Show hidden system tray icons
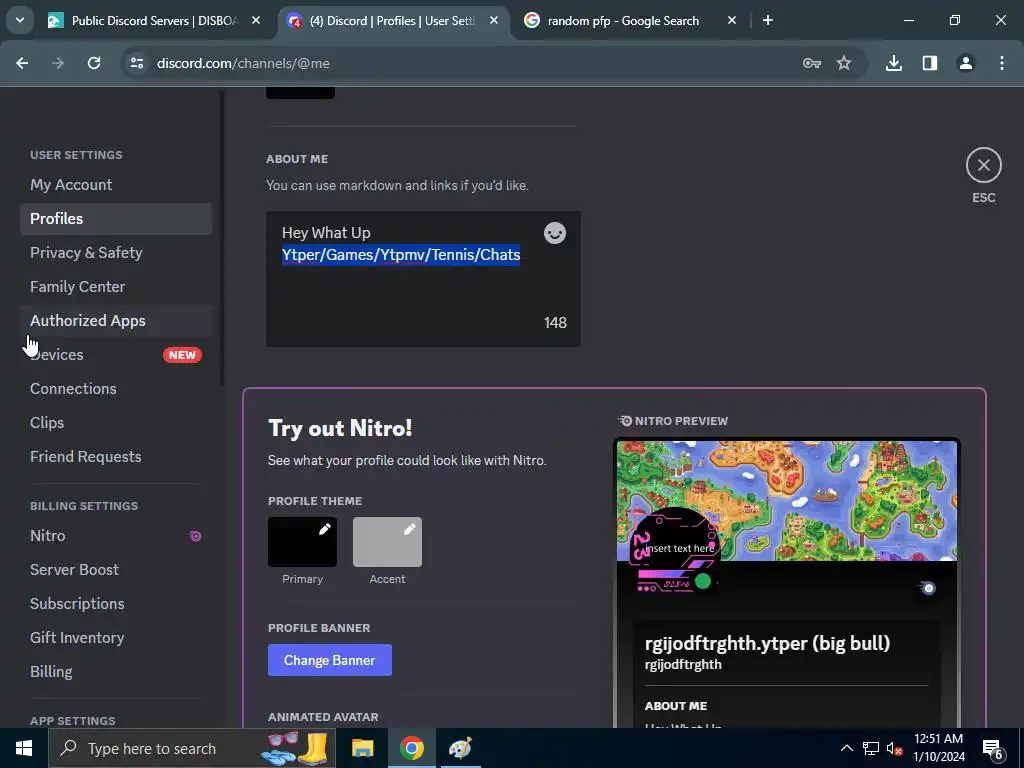Image resolution: width=1024 pixels, height=768 pixels. (x=846, y=748)
